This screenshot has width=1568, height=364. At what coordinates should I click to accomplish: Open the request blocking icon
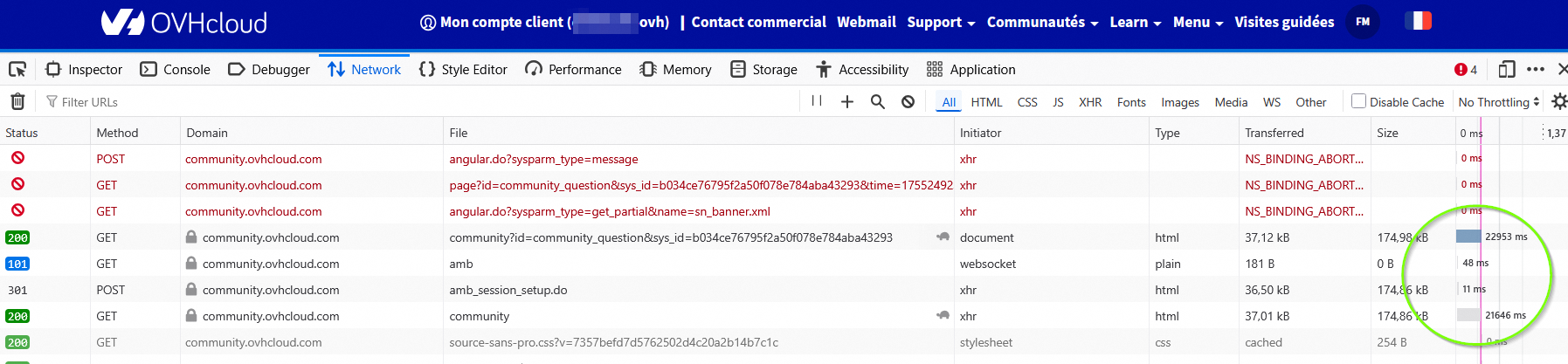[x=908, y=102]
